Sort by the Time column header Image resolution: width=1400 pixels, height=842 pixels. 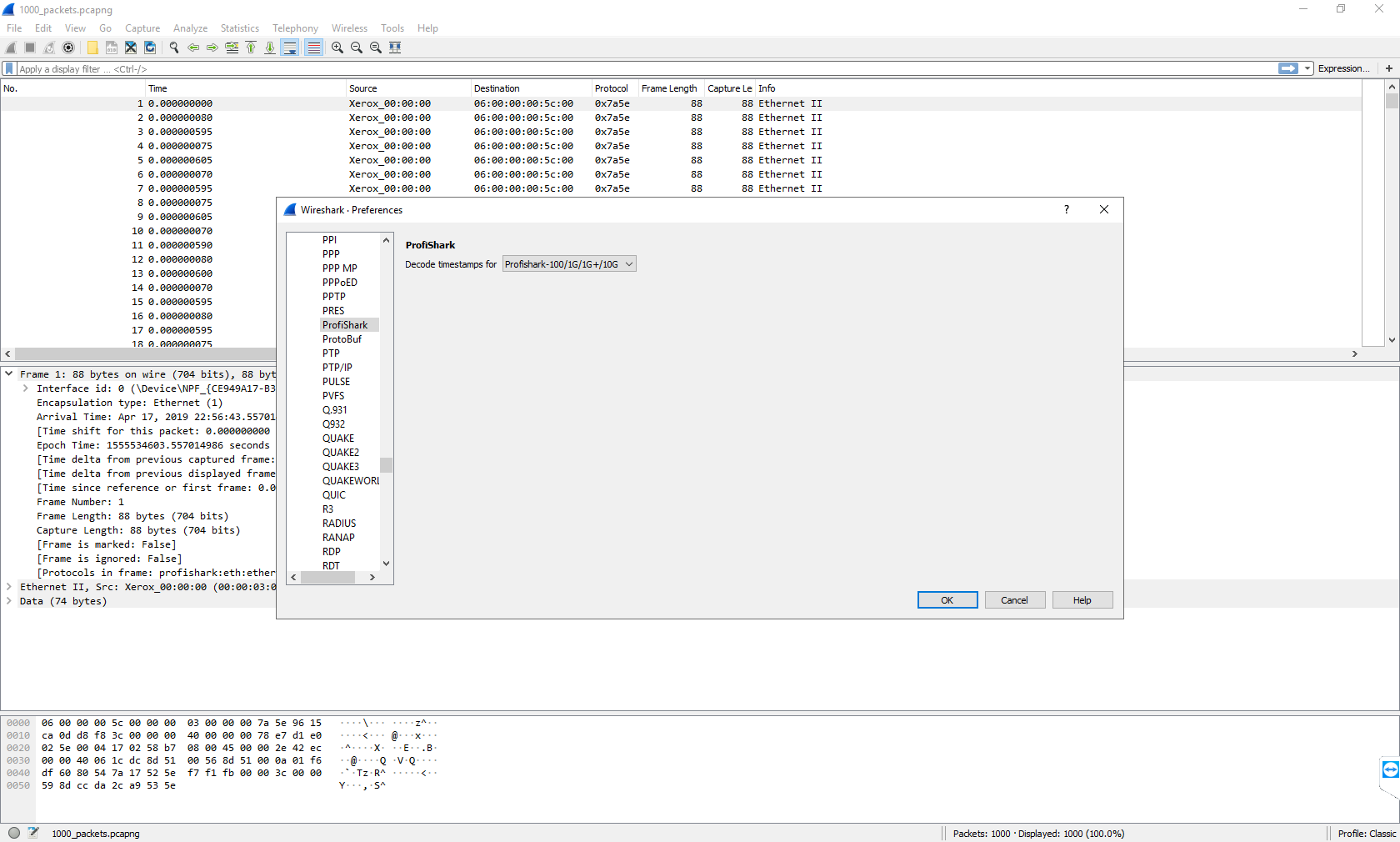coord(246,88)
